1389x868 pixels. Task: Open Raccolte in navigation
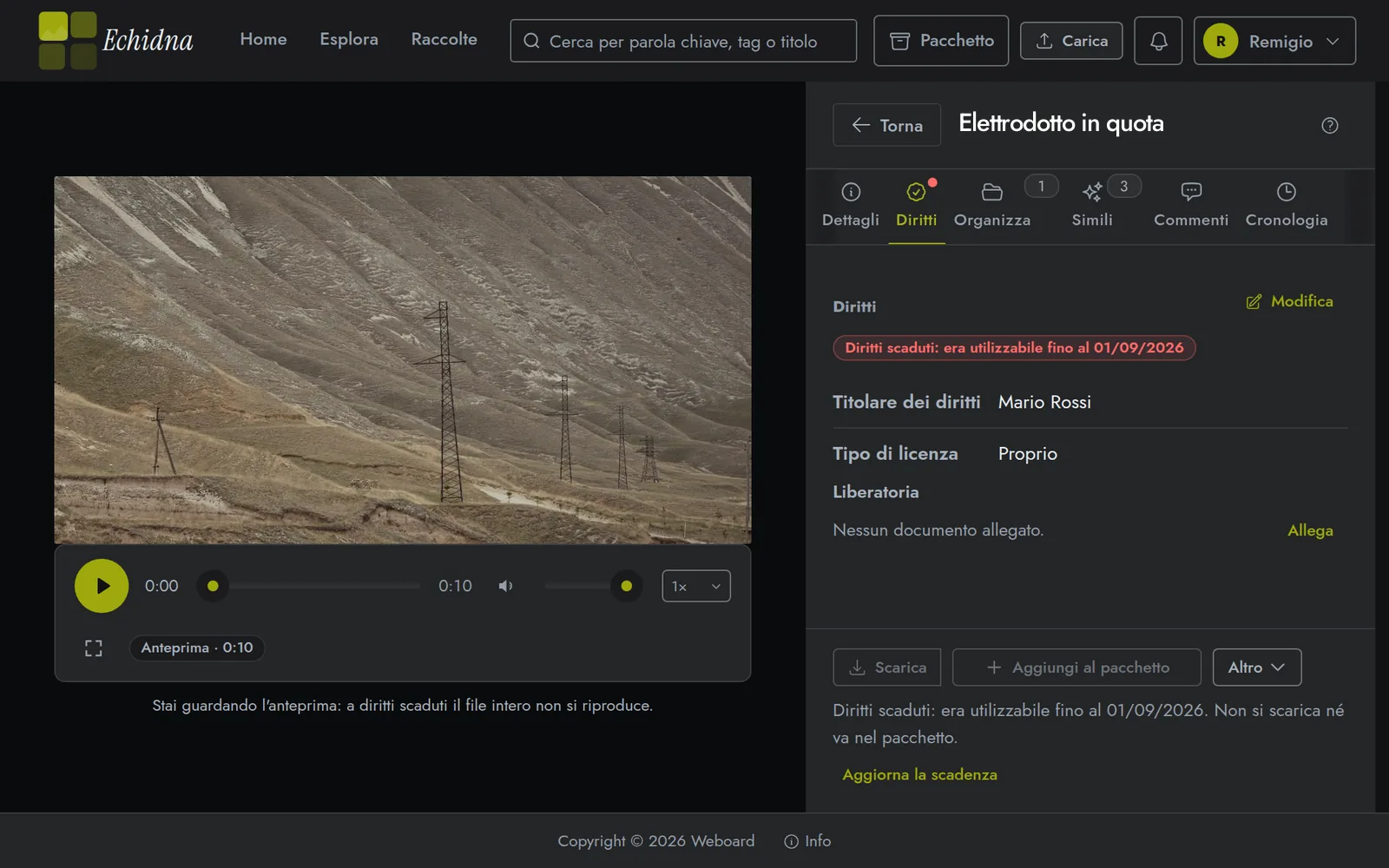(x=444, y=39)
